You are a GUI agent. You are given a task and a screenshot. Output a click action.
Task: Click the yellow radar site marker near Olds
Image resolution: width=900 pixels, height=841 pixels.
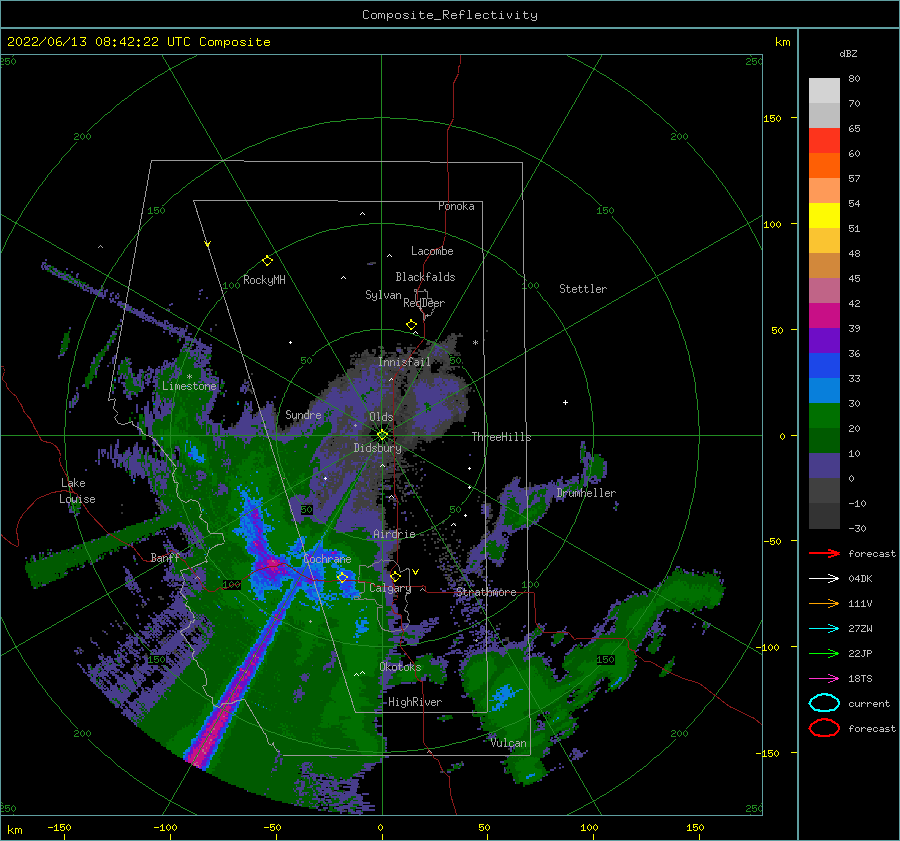pyautogui.click(x=382, y=435)
